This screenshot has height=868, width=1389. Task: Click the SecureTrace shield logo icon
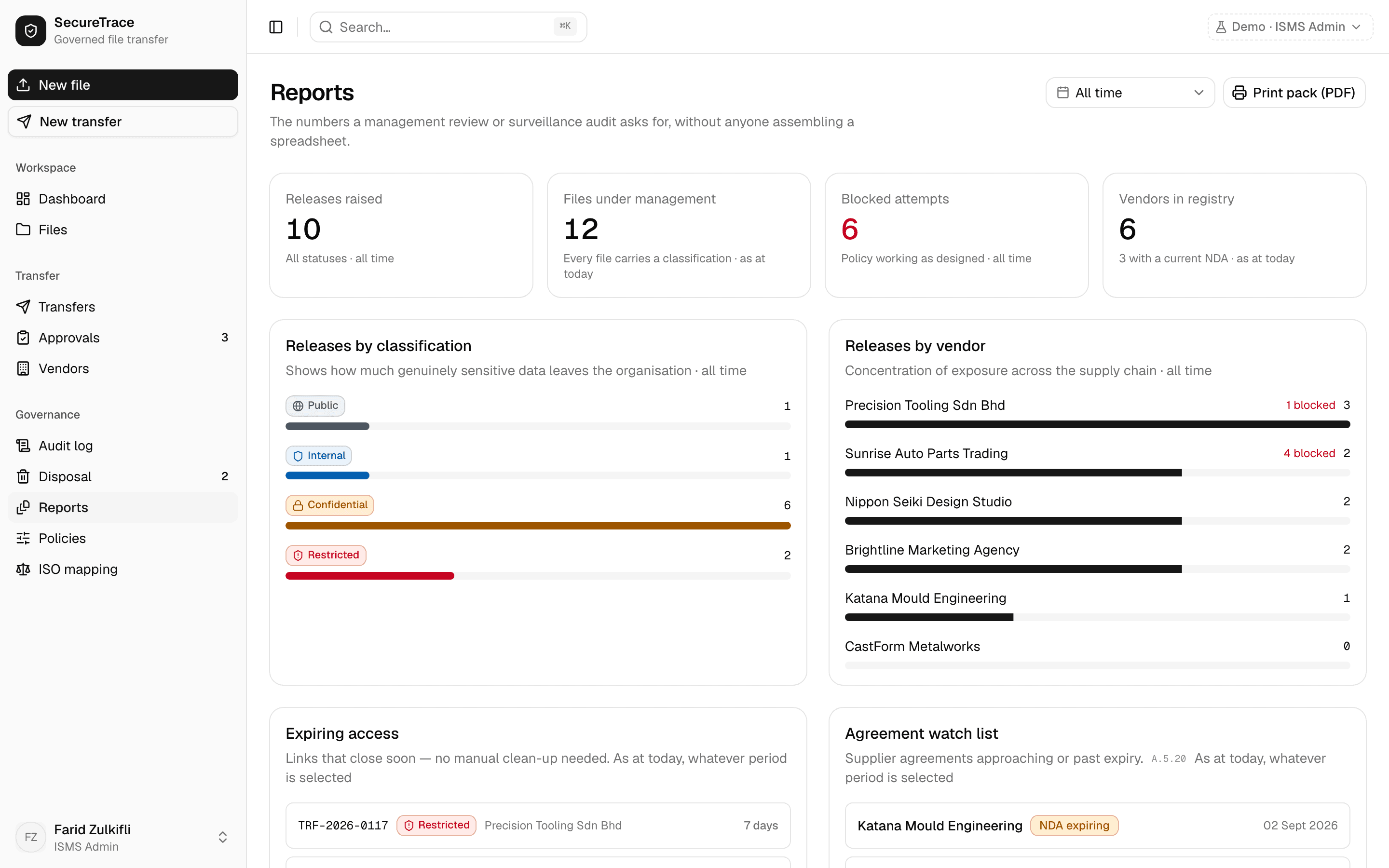point(30,30)
